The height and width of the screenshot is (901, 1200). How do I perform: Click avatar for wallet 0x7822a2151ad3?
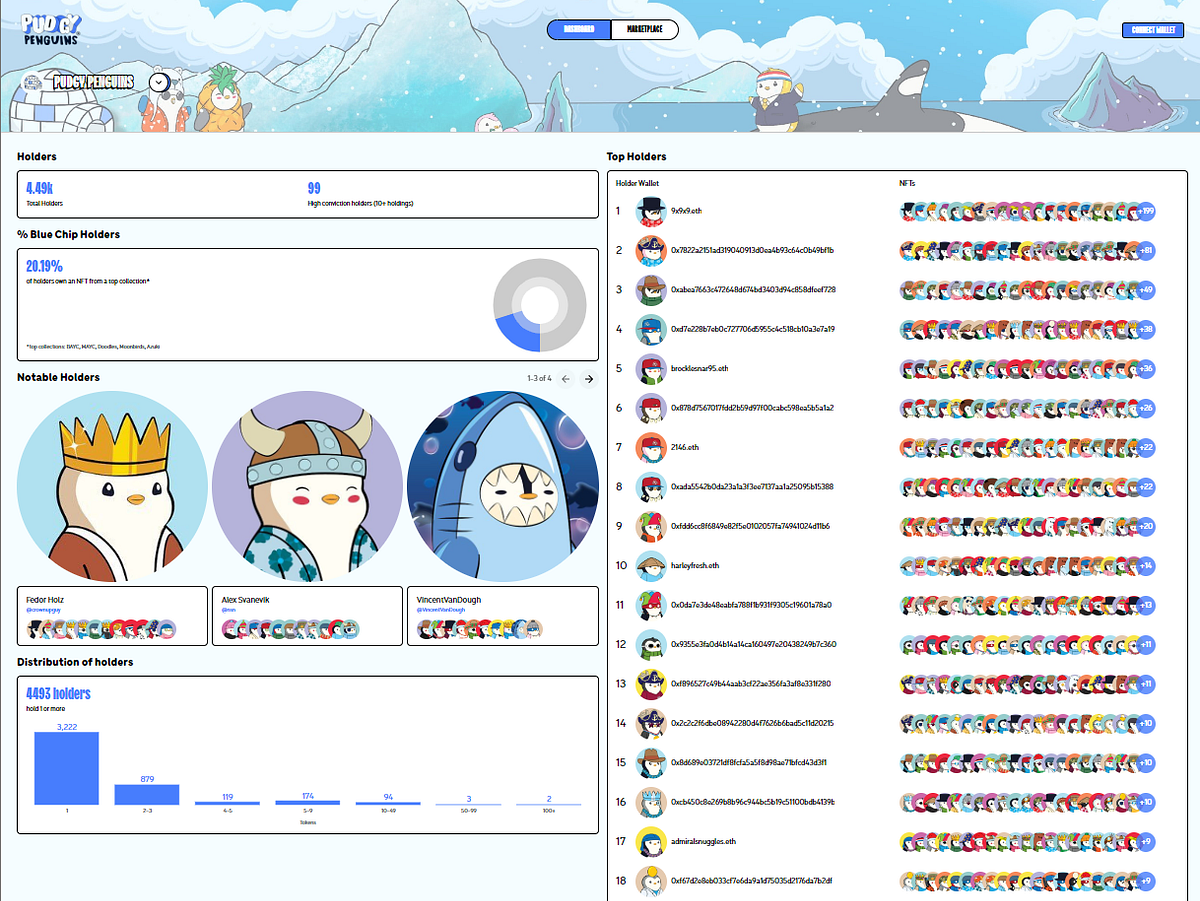point(651,250)
